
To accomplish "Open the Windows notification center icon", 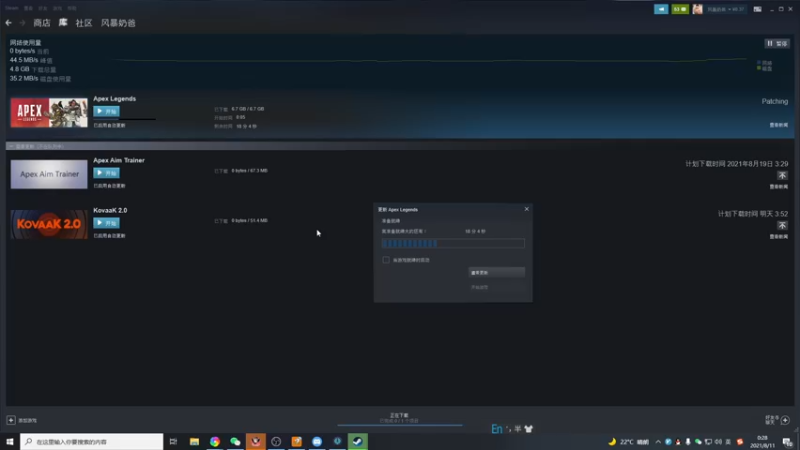I will point(788,442).
